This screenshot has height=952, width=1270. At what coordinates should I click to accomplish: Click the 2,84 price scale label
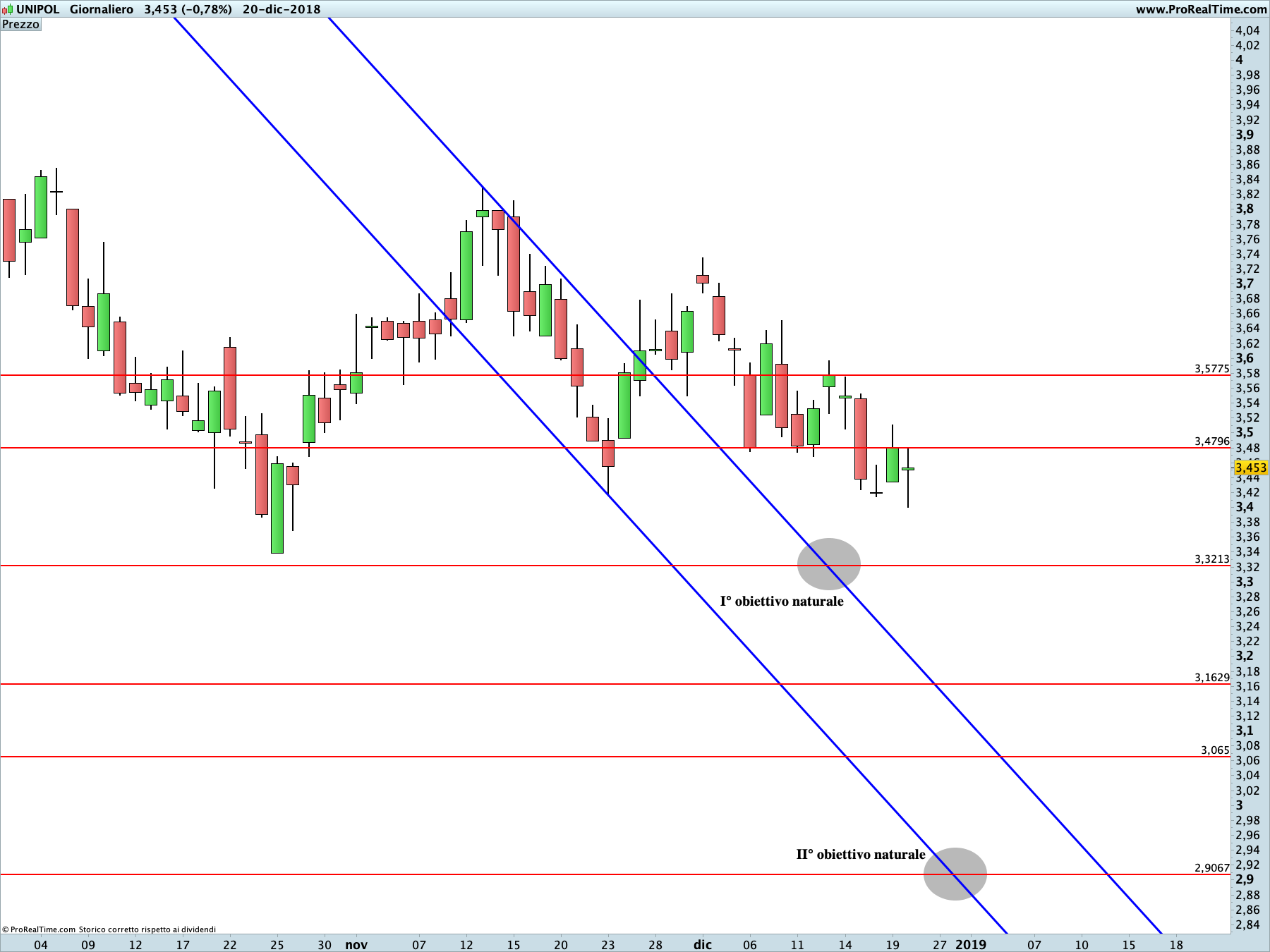pyautogui.click(x=1247, y=924)
